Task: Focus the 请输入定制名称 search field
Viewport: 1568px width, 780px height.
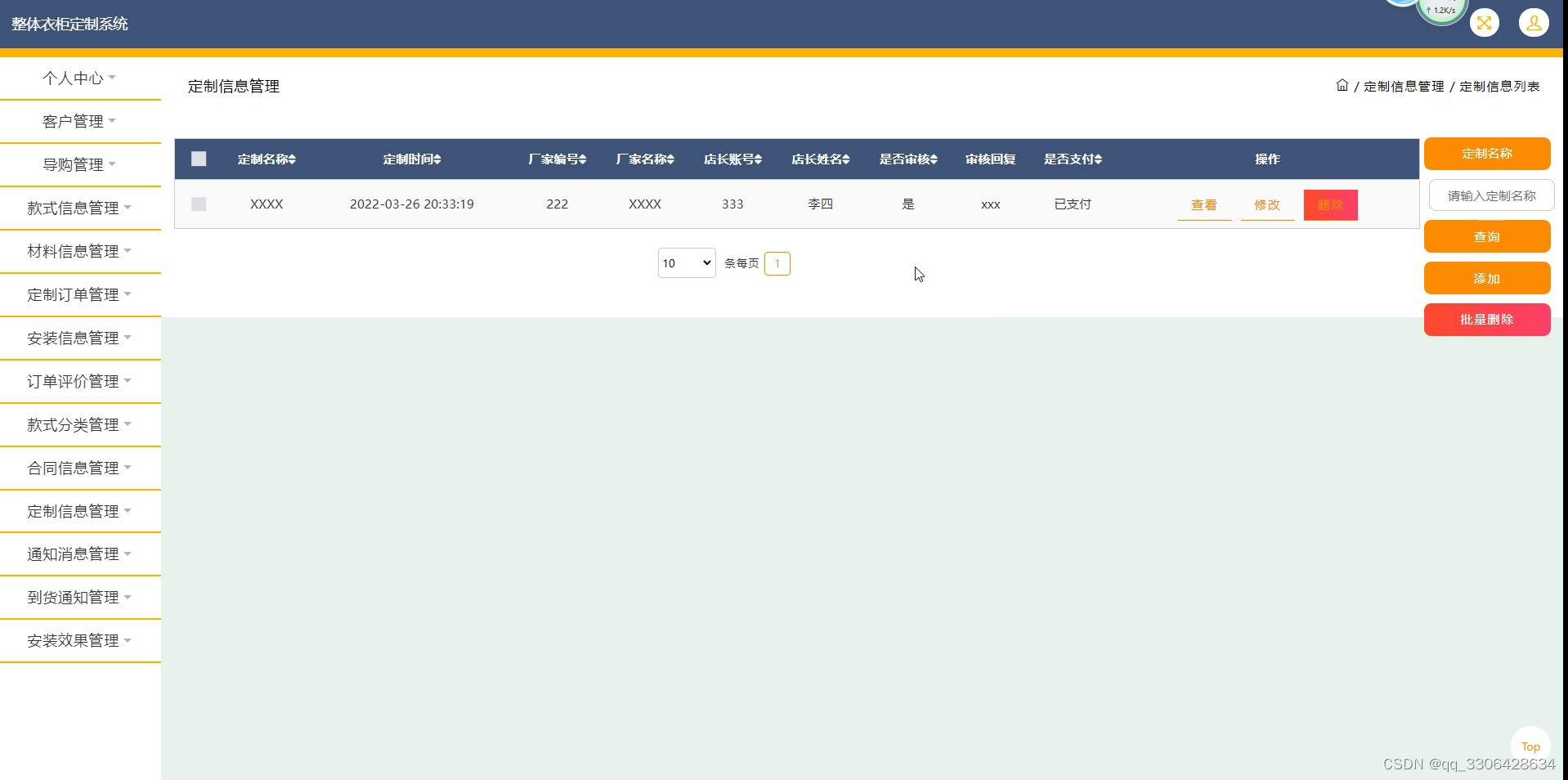Action: tap(1491, 195)
